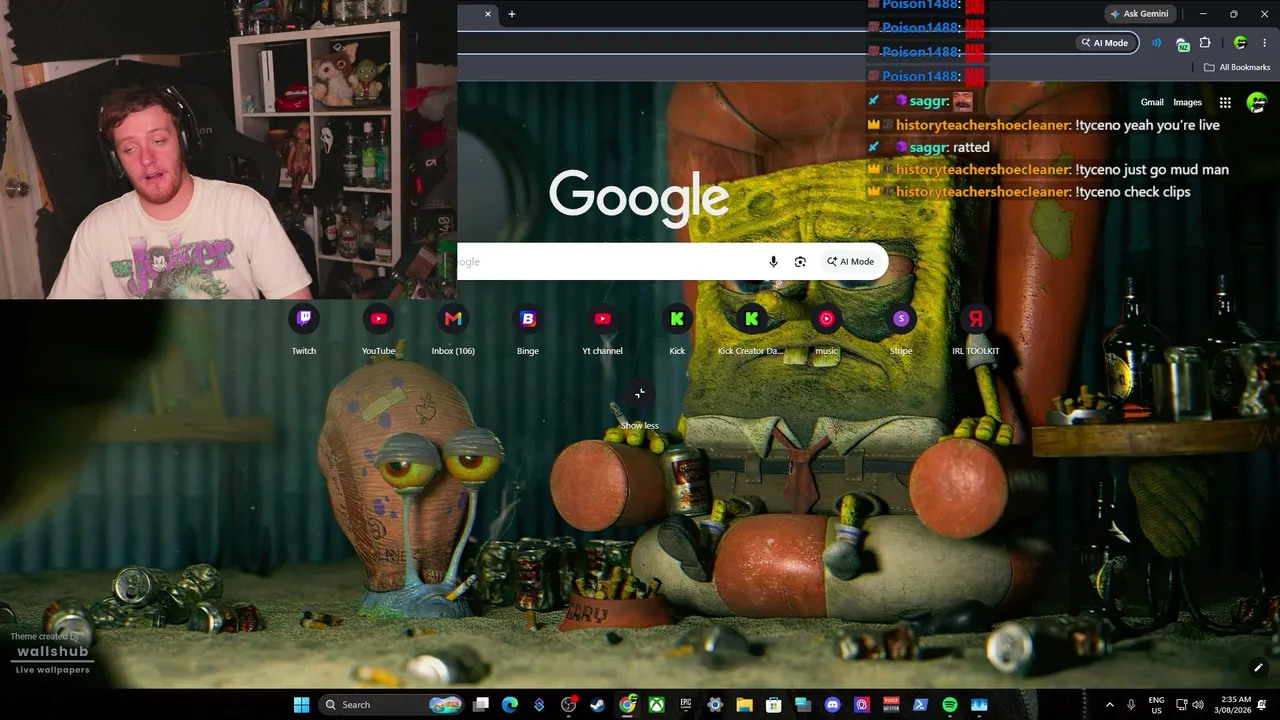Open the Chrome three-dot menu
Image resolution: width=1280 pixels, height=720 pixels.
pos(1264,43)
